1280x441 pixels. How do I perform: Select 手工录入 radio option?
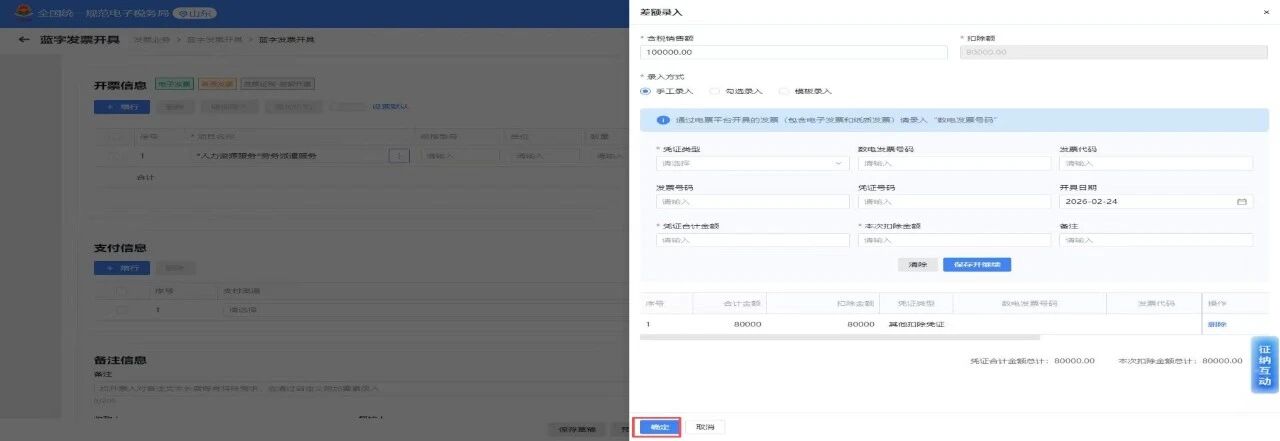(x=646, y=91)
